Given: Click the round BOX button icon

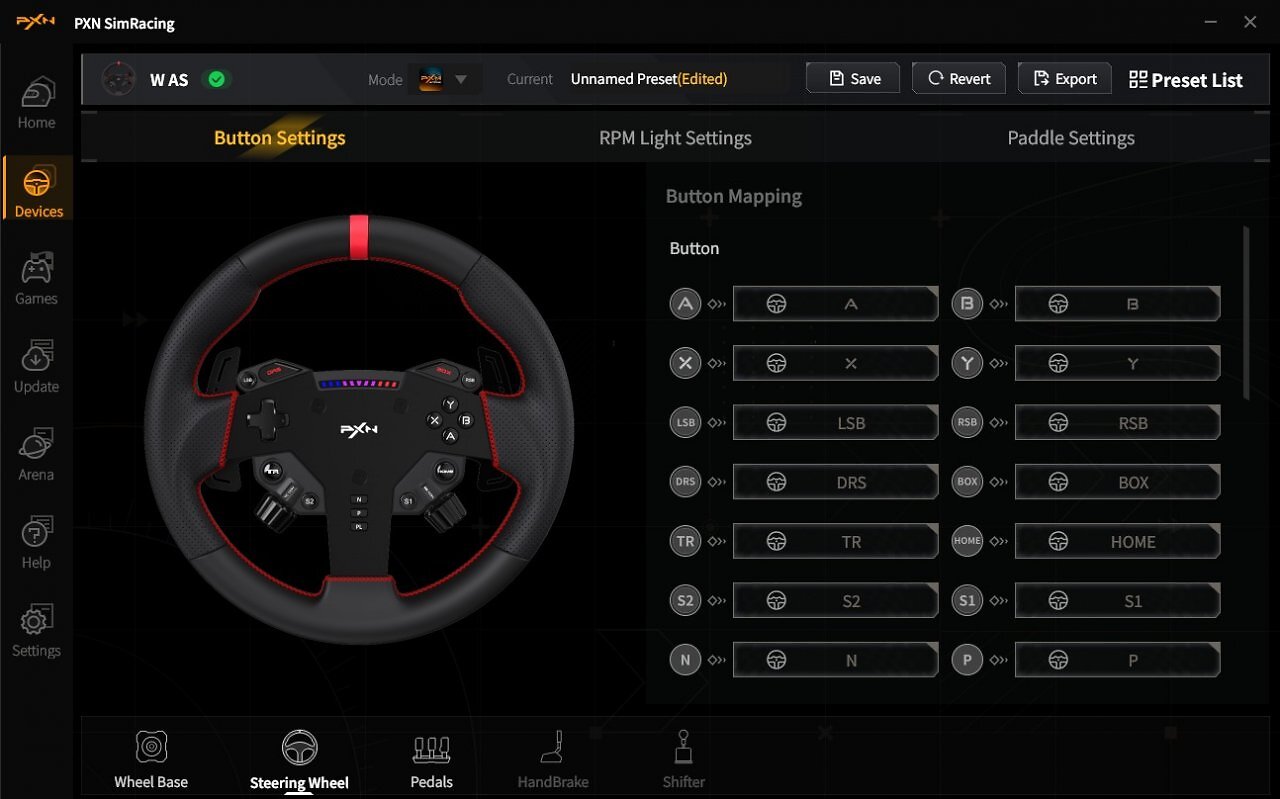Looking at the screenshot, I should pos(967,482).
